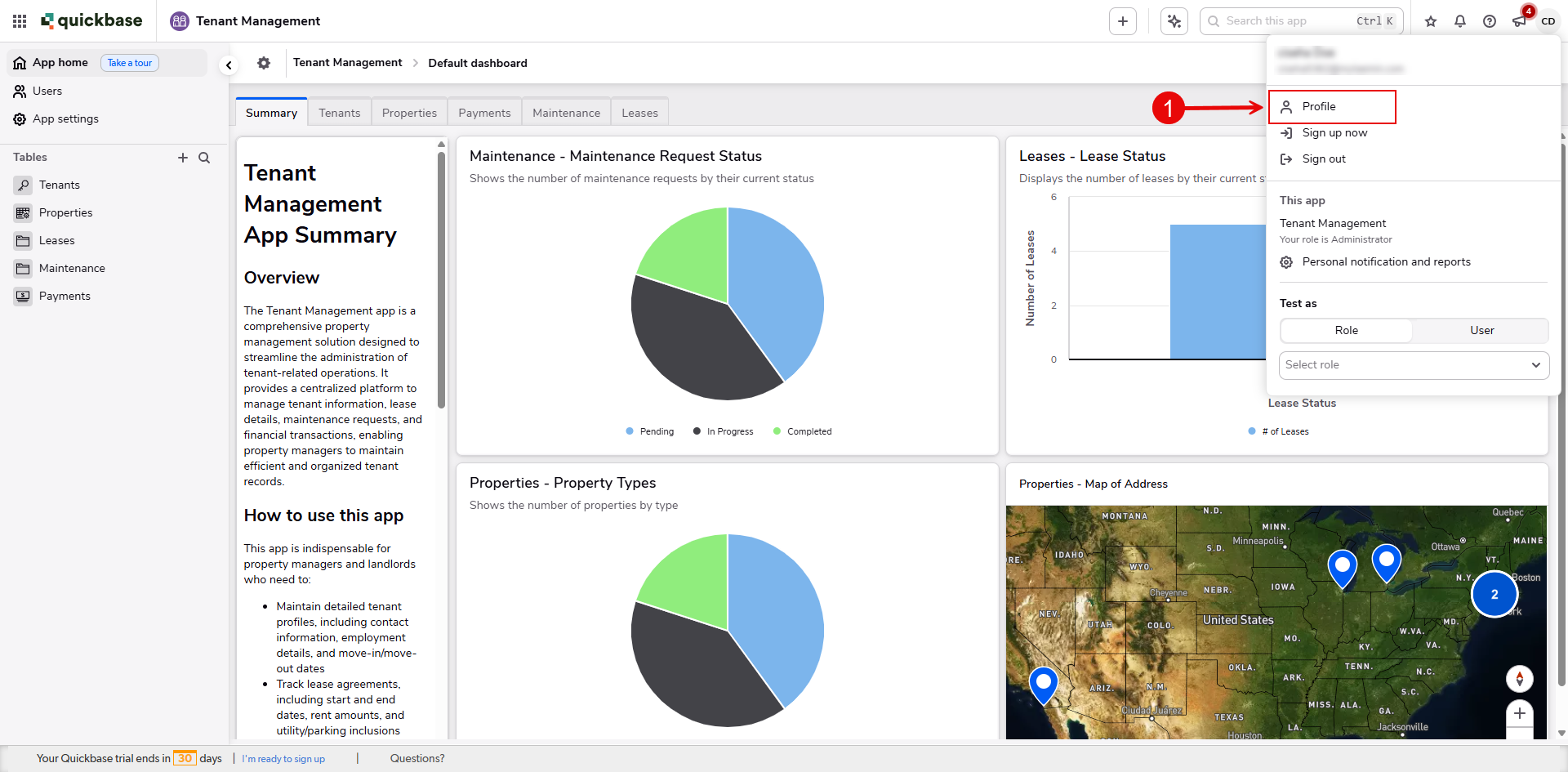Select Role in Test as toggle
This screenshot has height=772, width=1568.
pyautogui.click(x=1347, y=331)
